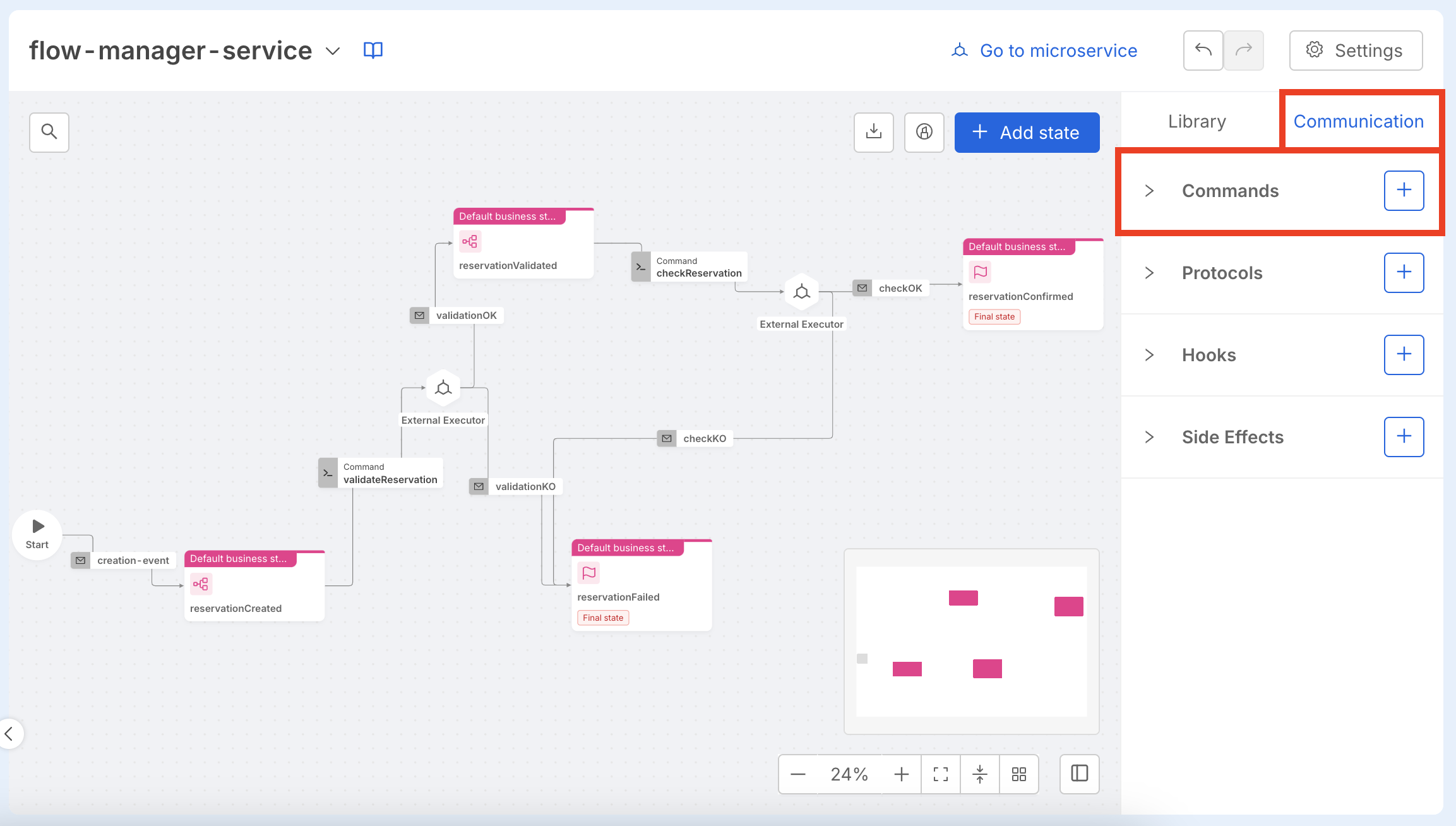Screen dimensions: 1456x826
Task: Switch to the Communication tab
Action: point(1359,121)
